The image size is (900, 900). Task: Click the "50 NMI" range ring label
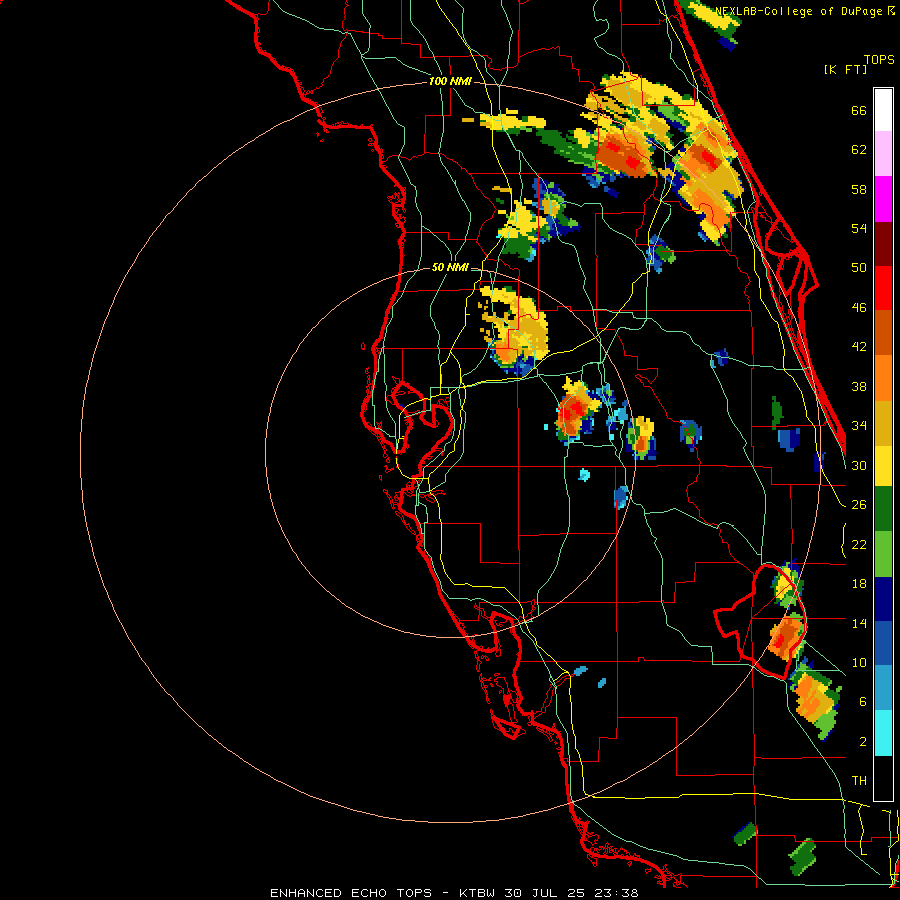pyautogui.click(x=449, y=267)
